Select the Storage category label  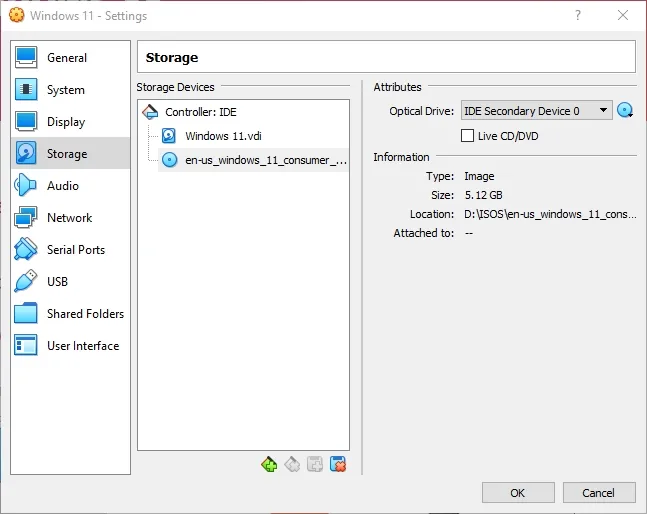67,154
